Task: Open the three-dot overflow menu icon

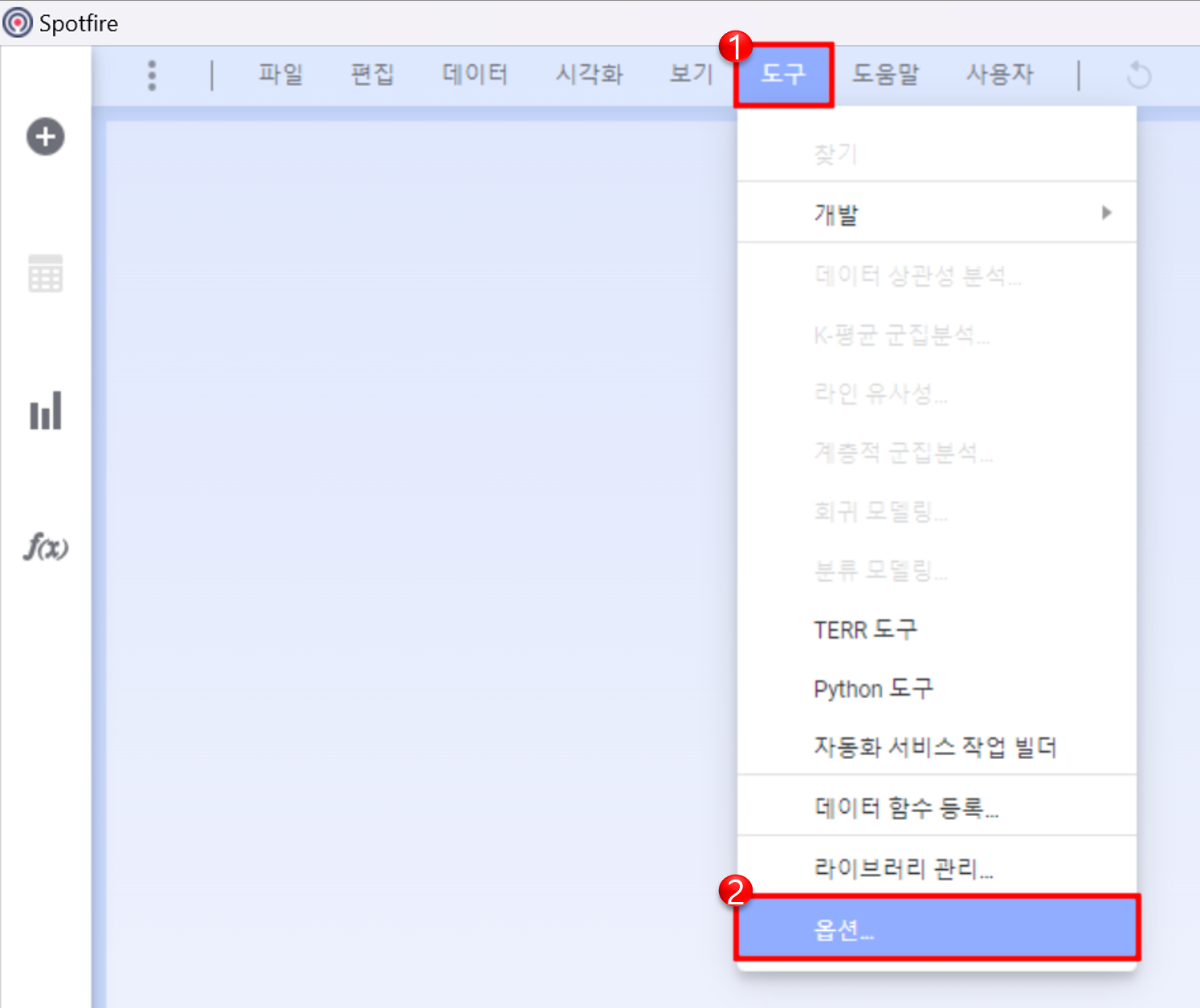Action: pyautogui.click(x=152, y=75)
